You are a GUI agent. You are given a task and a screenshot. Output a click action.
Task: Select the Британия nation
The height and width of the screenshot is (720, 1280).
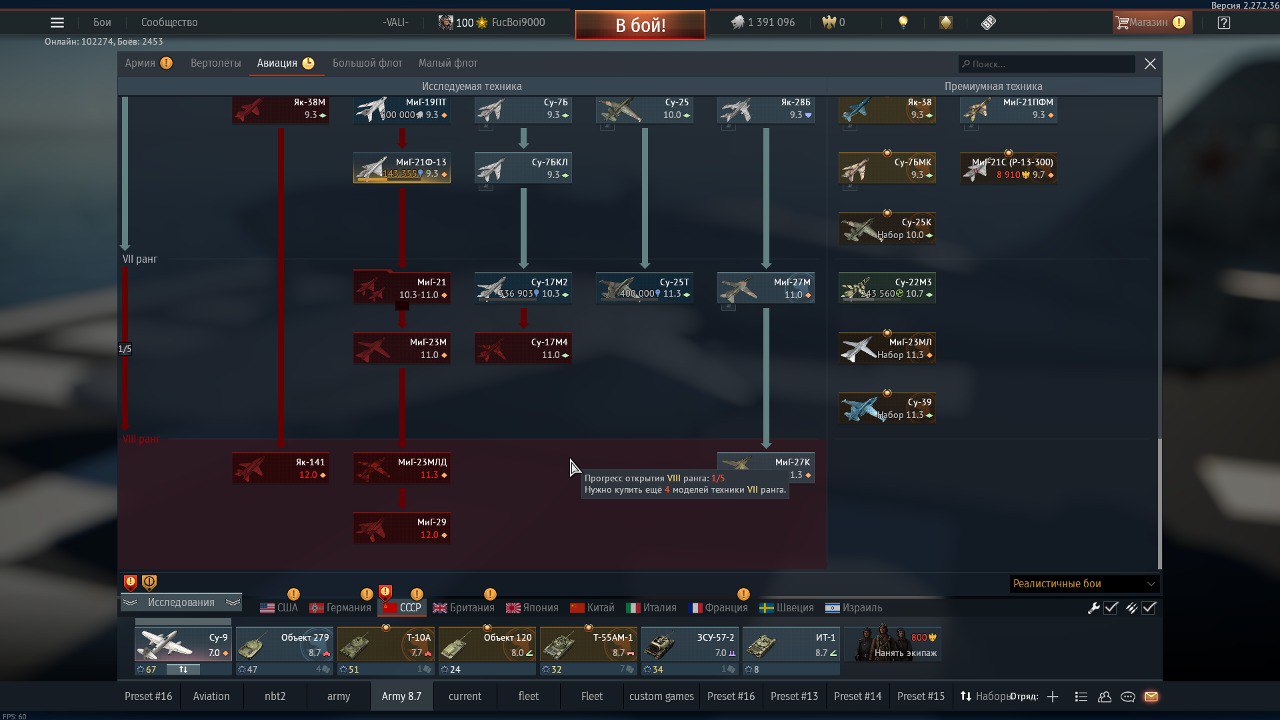464,607
